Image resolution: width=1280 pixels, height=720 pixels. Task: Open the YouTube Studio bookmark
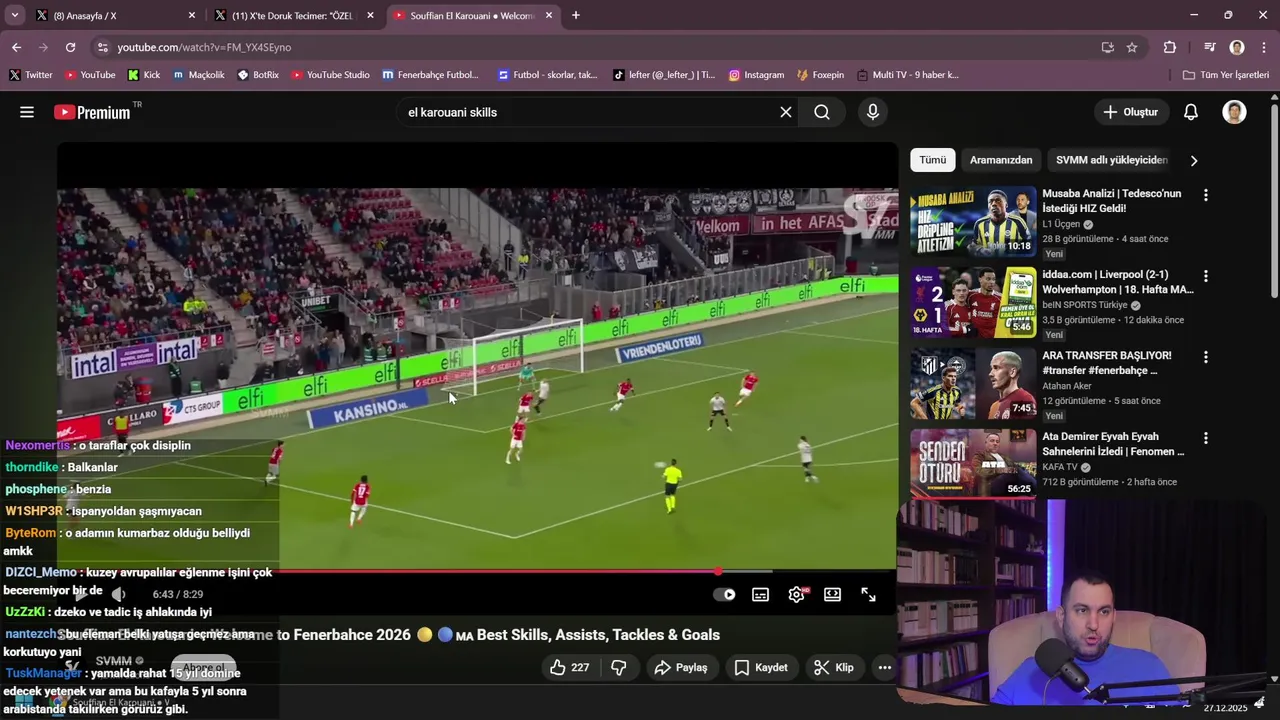pyautogui.click(x=330, y=75)
